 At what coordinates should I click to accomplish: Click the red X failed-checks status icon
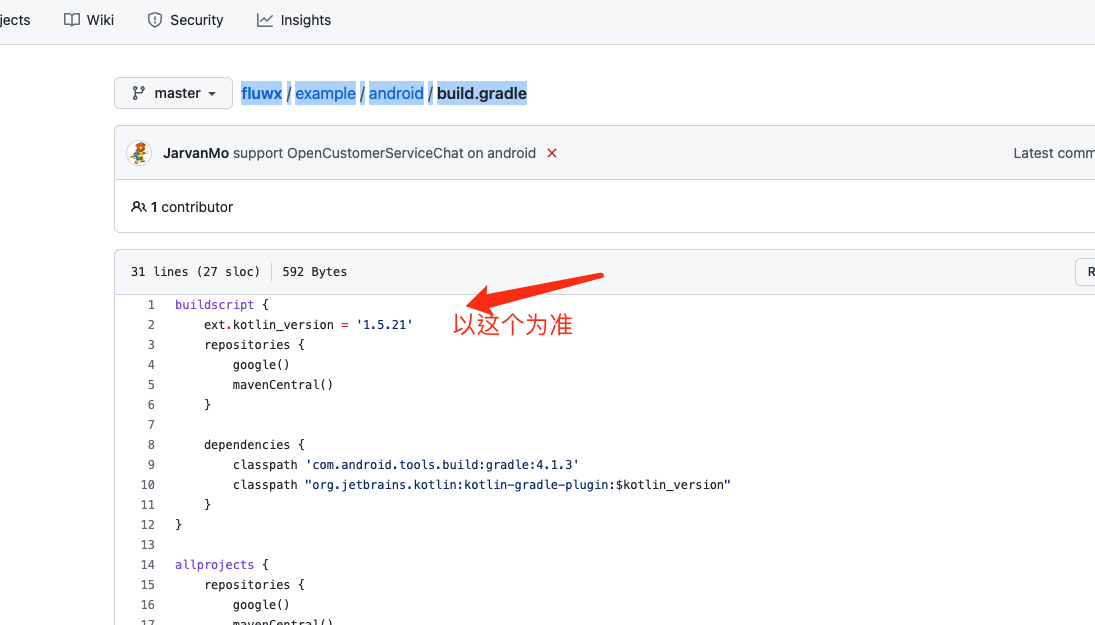click(551, 153)
